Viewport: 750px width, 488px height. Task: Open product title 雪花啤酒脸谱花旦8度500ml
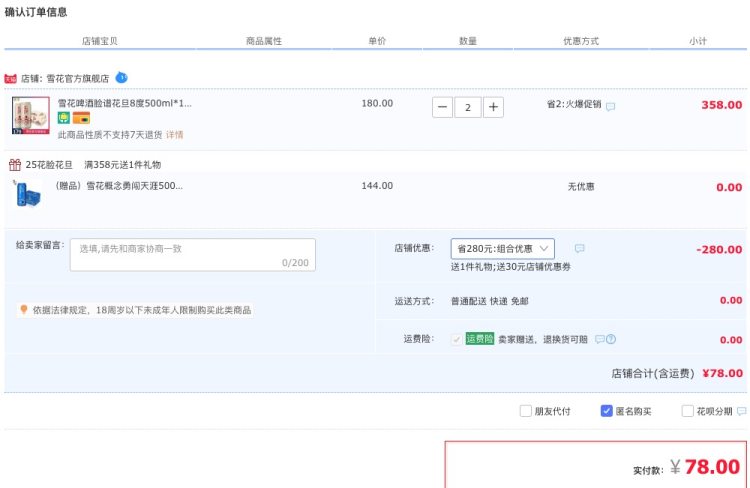125,103
